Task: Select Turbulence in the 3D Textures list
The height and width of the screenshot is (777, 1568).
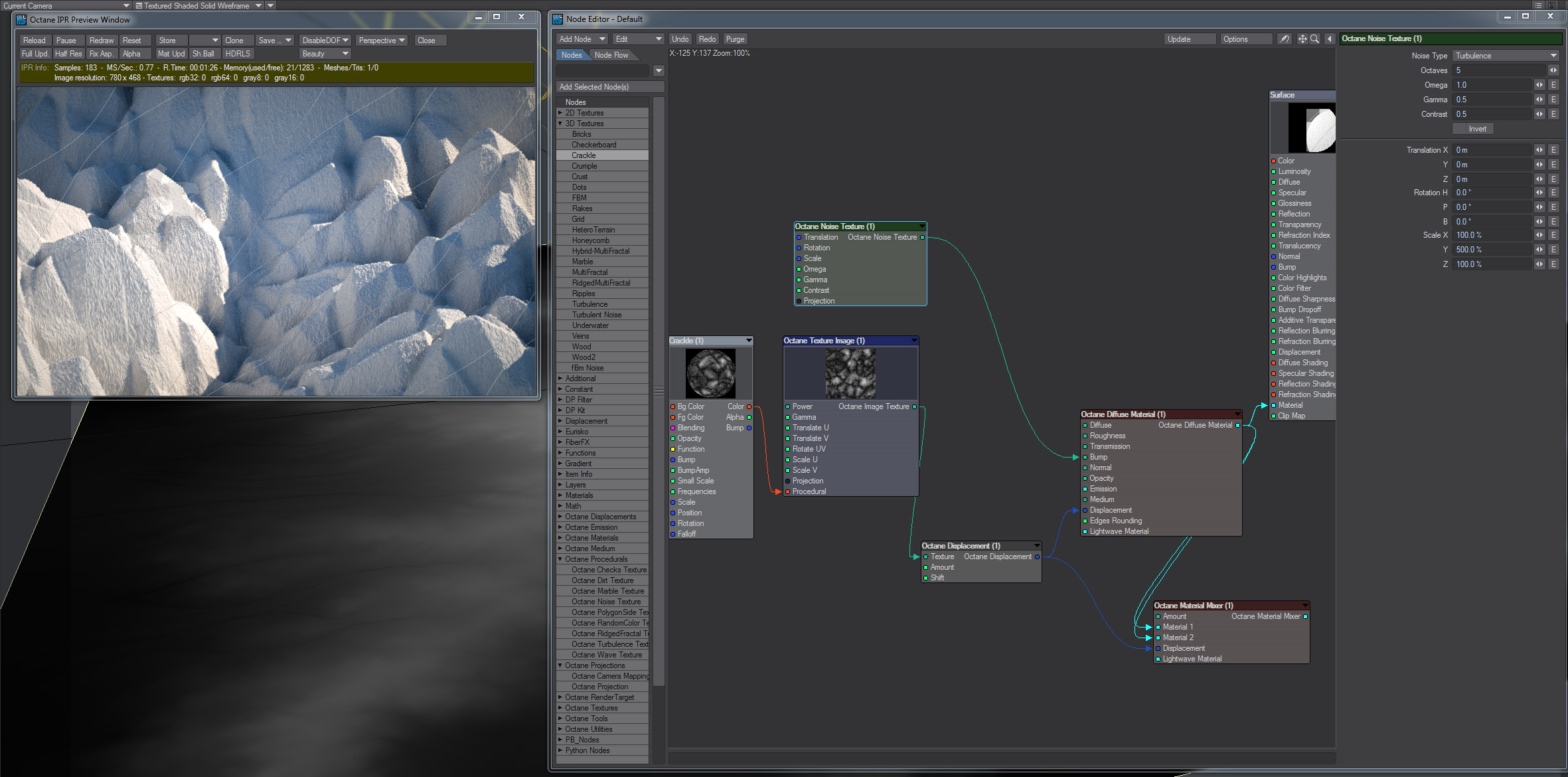Action: [602, 304]
